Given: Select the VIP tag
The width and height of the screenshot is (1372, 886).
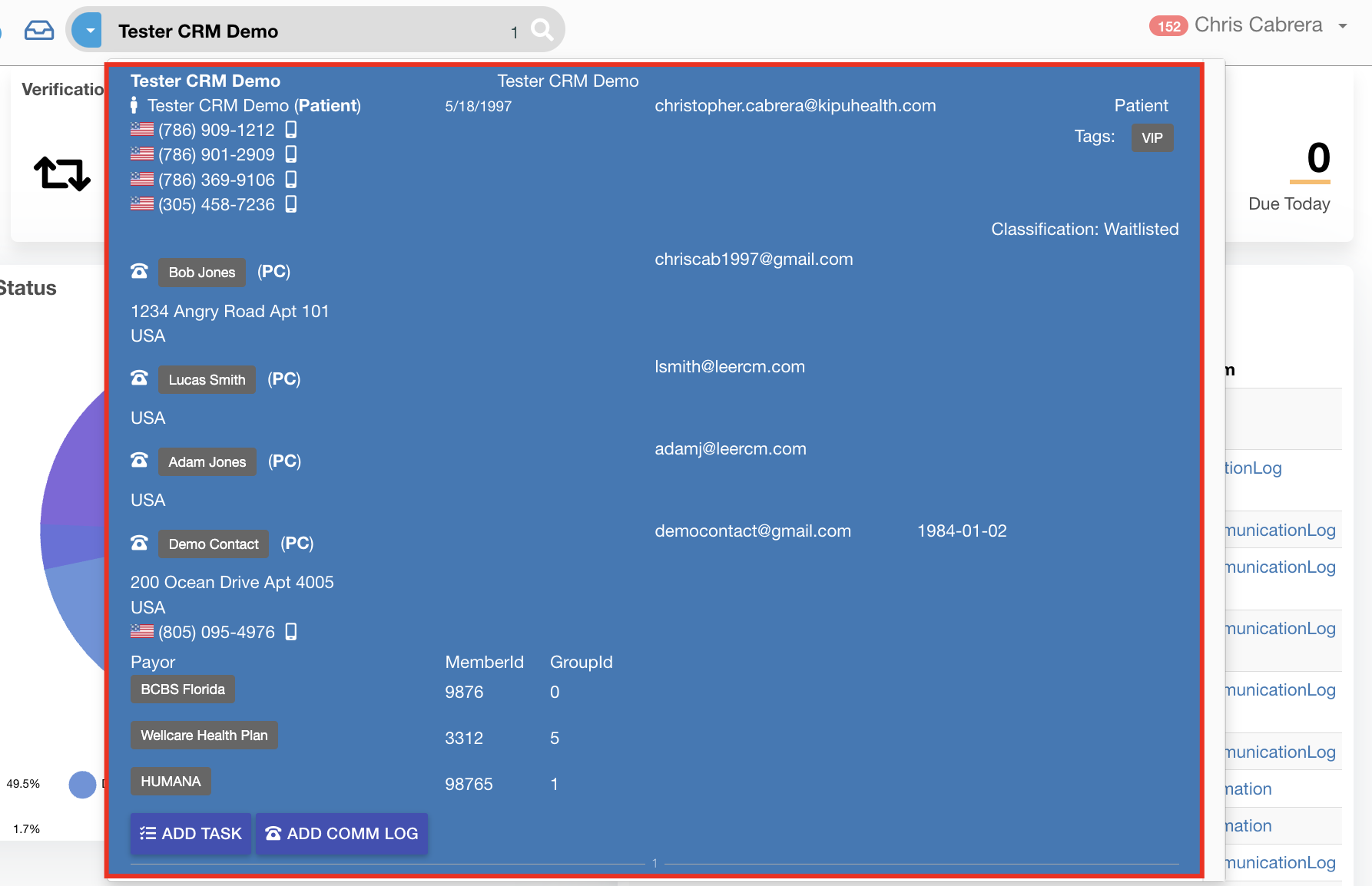Looking at the screenshot, I should point(1152,138).
